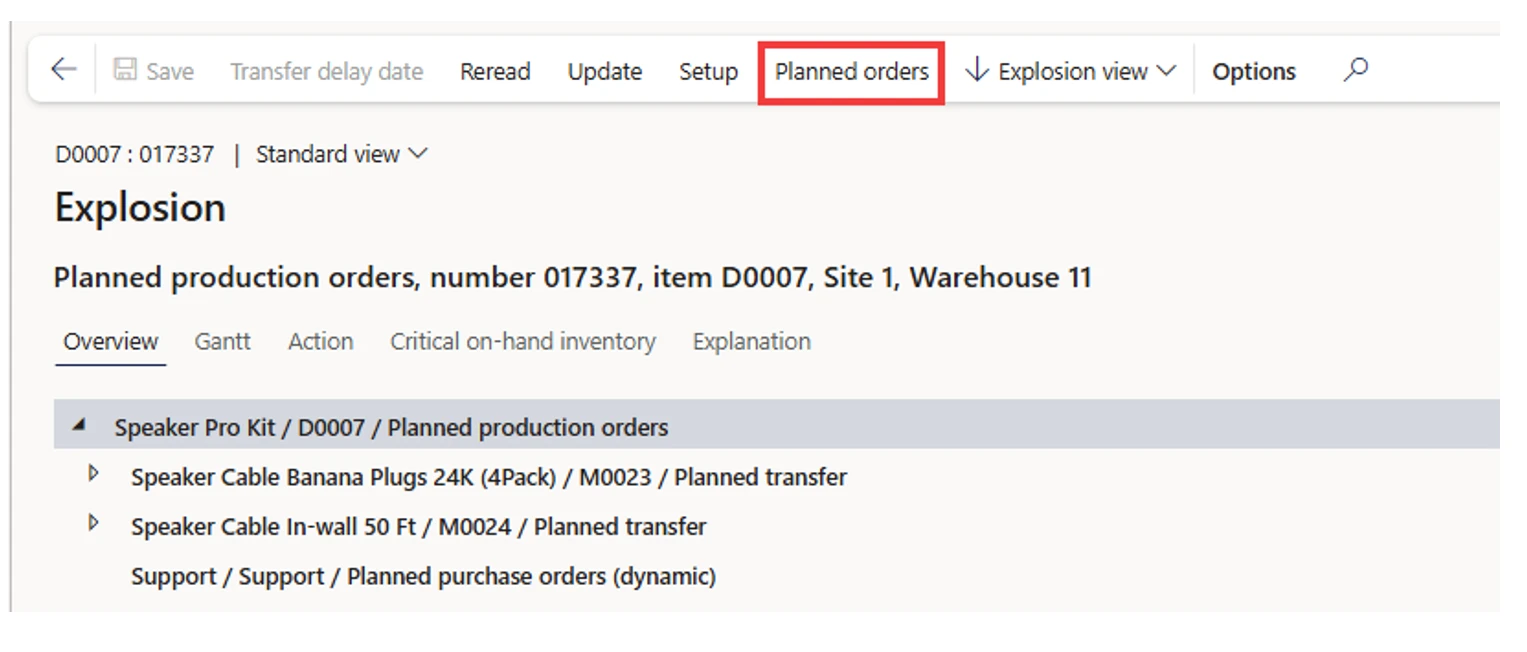The width and height of the screenshot is (1527, 652).
Task: Open the Action tab
Action: pos(320,341)
